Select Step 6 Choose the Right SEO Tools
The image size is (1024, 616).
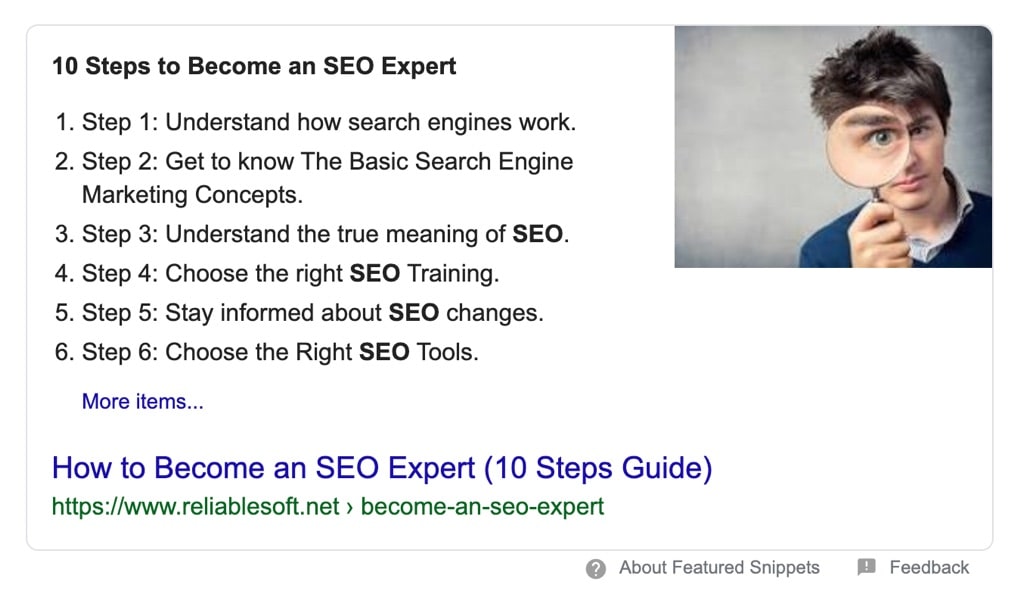coord(280,352)
